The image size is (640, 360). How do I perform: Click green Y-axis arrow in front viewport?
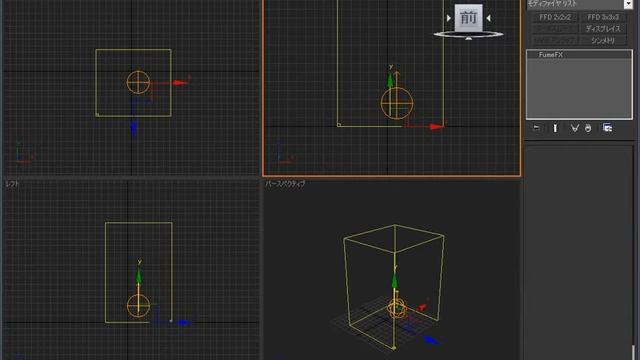coord(391,79)
